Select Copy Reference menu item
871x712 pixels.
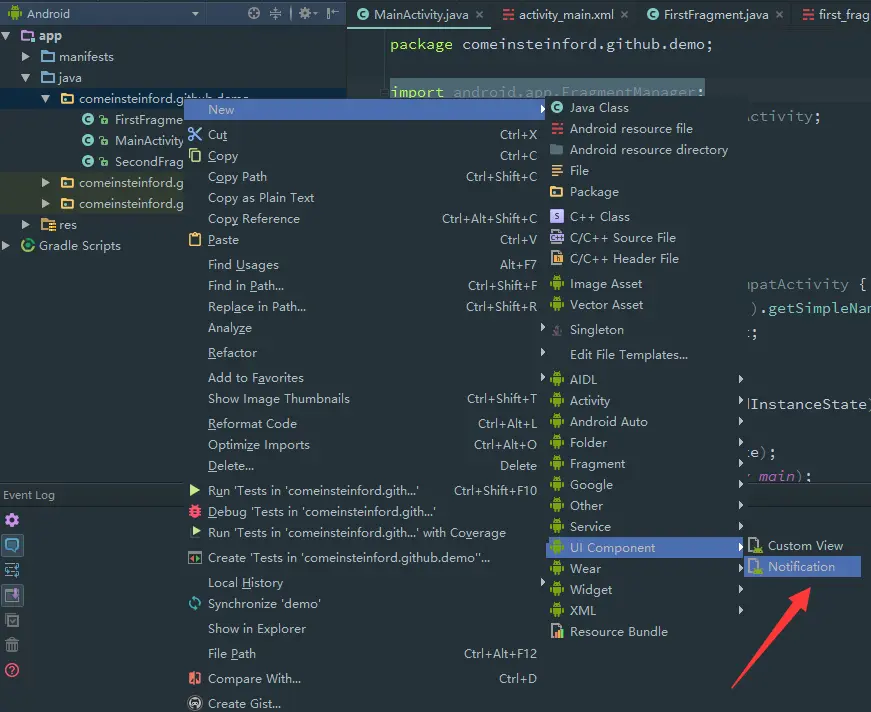coord(366,218)
